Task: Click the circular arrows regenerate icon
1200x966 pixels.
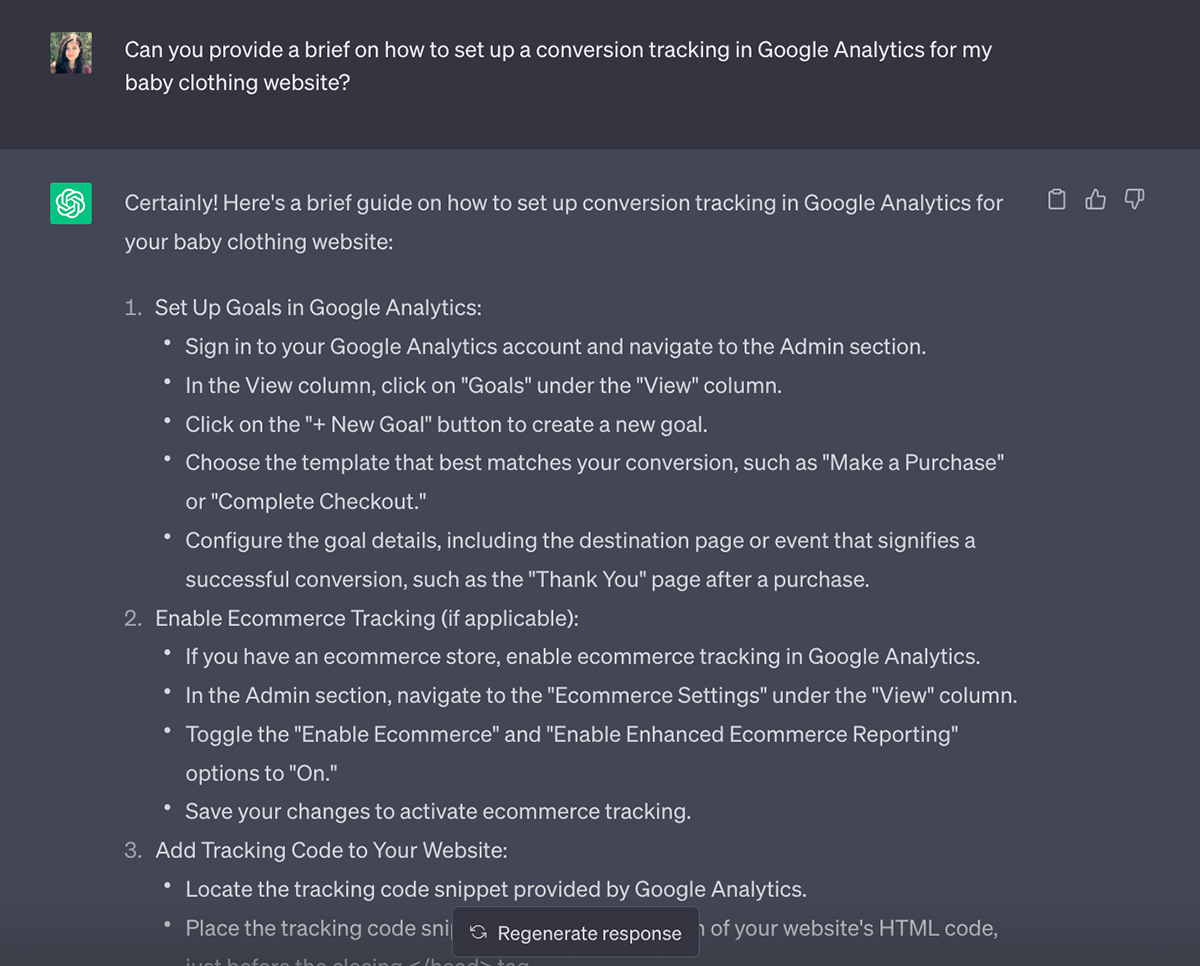Action: (478, 933)
